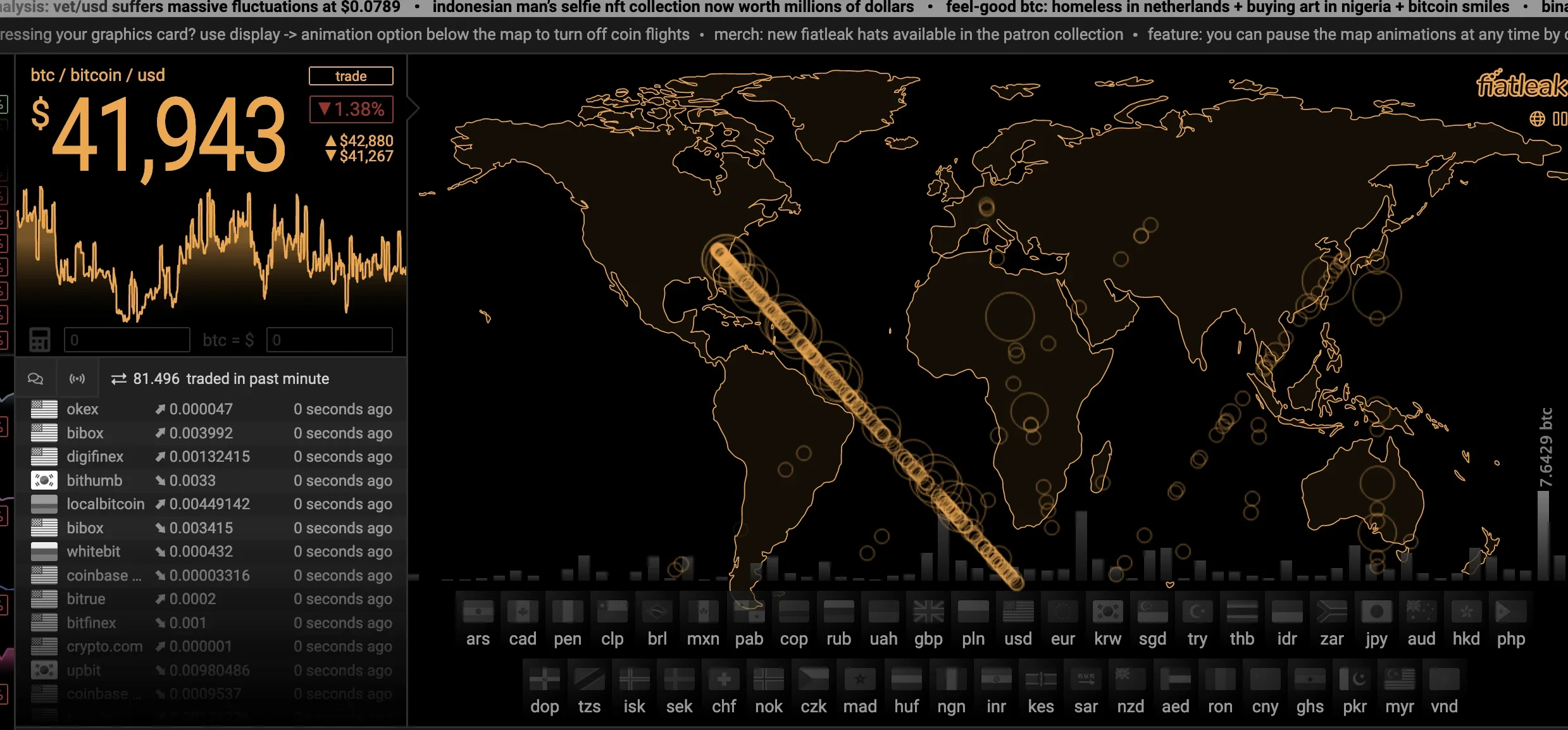The height and width of the screenshot is (730, 1568).
Task: Toggle the usd currency flag
Action: [1017, 612]
